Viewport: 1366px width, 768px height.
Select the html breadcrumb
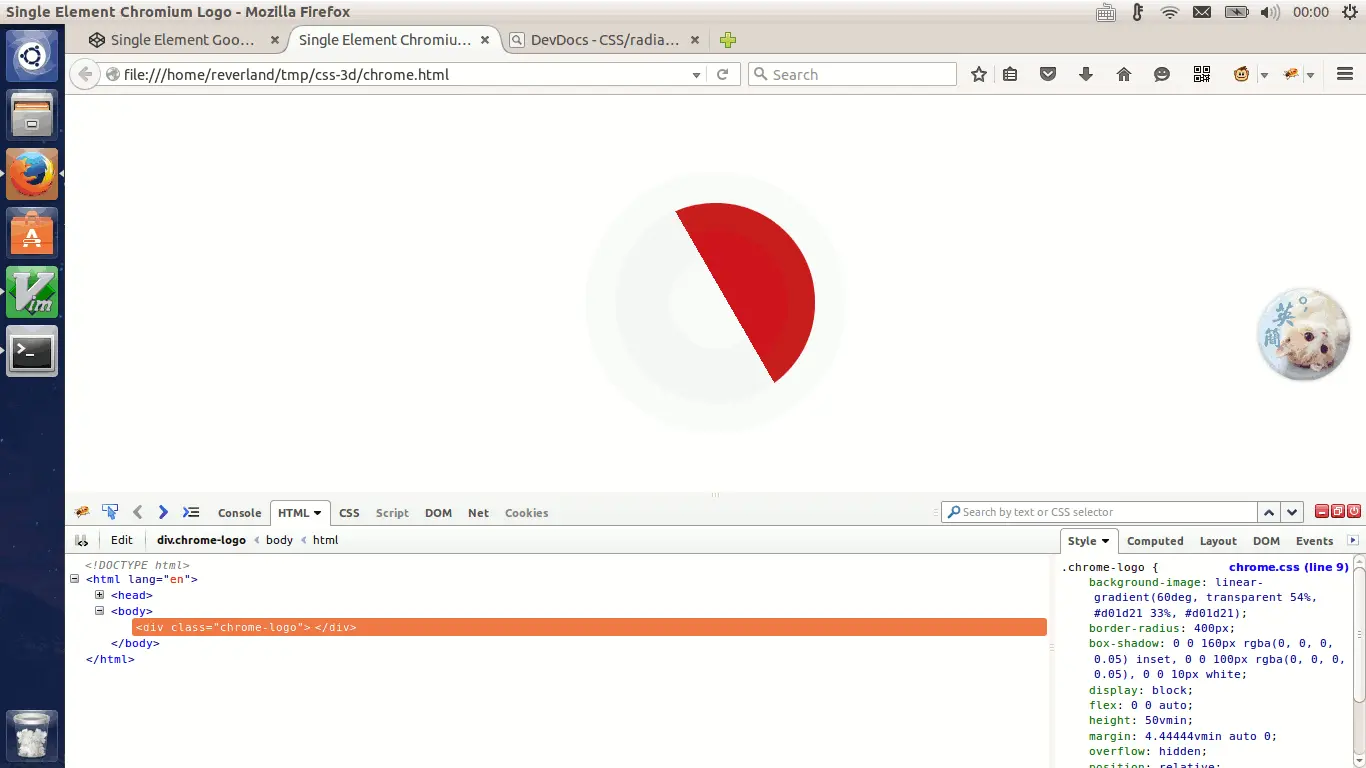325,540
